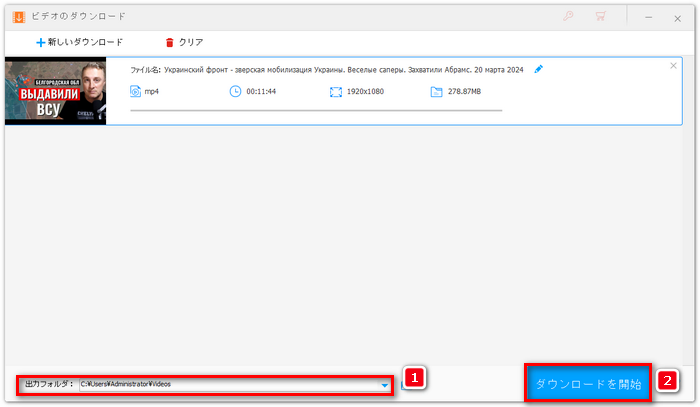Close the video download window
This screenshot has height=407, width=700.
click(677, 18)
